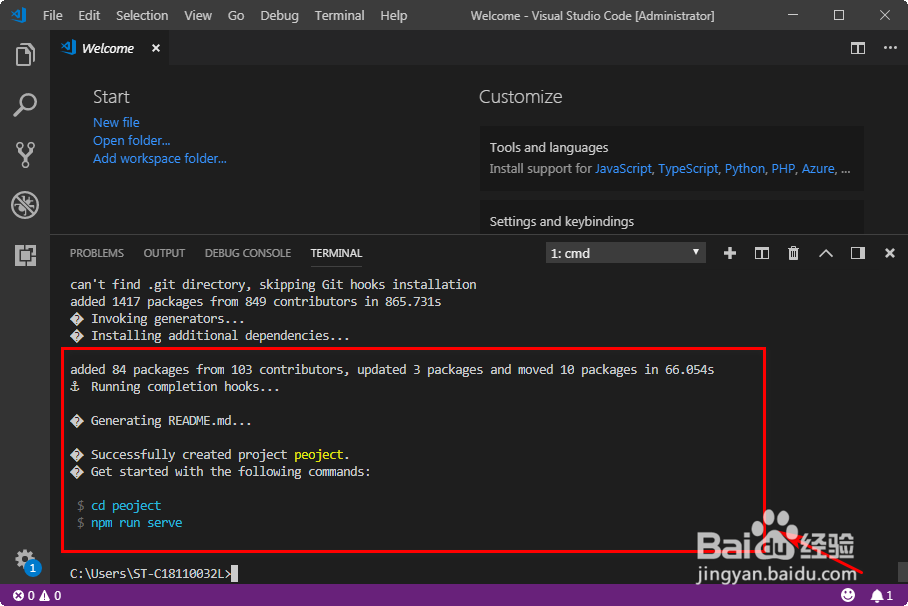Click the New file link
The height and width of the screenshot is (606, 908).
click(x=116, y=122)
